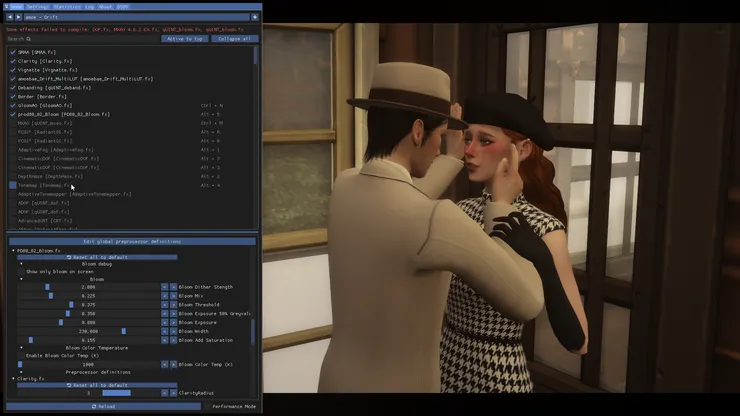Toggle GloomAO effect checkbox

tap(13, 106)
